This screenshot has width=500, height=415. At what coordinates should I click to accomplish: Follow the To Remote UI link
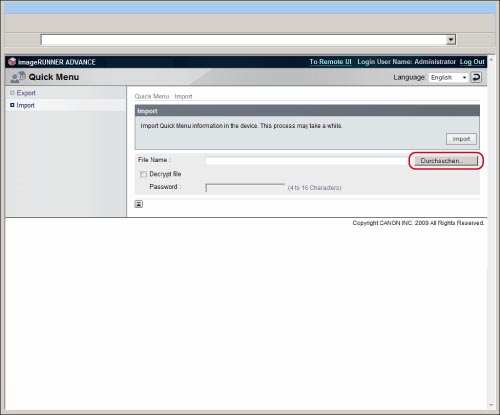pyautogui.click(x=330, y=62)
